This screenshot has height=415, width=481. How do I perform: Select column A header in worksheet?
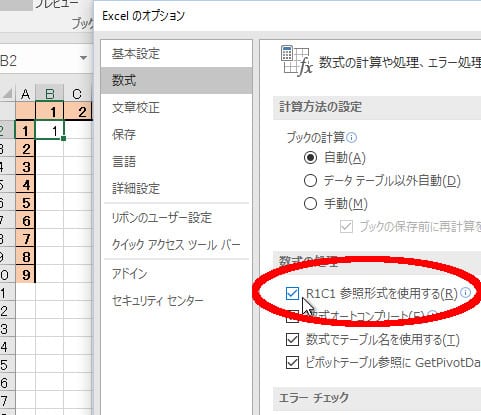25,94
